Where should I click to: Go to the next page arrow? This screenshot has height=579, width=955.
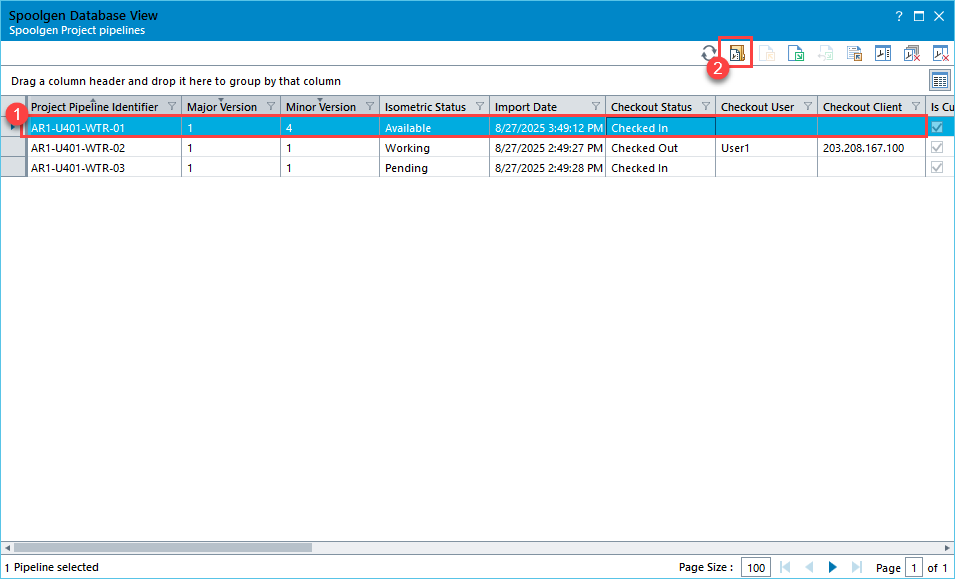832,568
